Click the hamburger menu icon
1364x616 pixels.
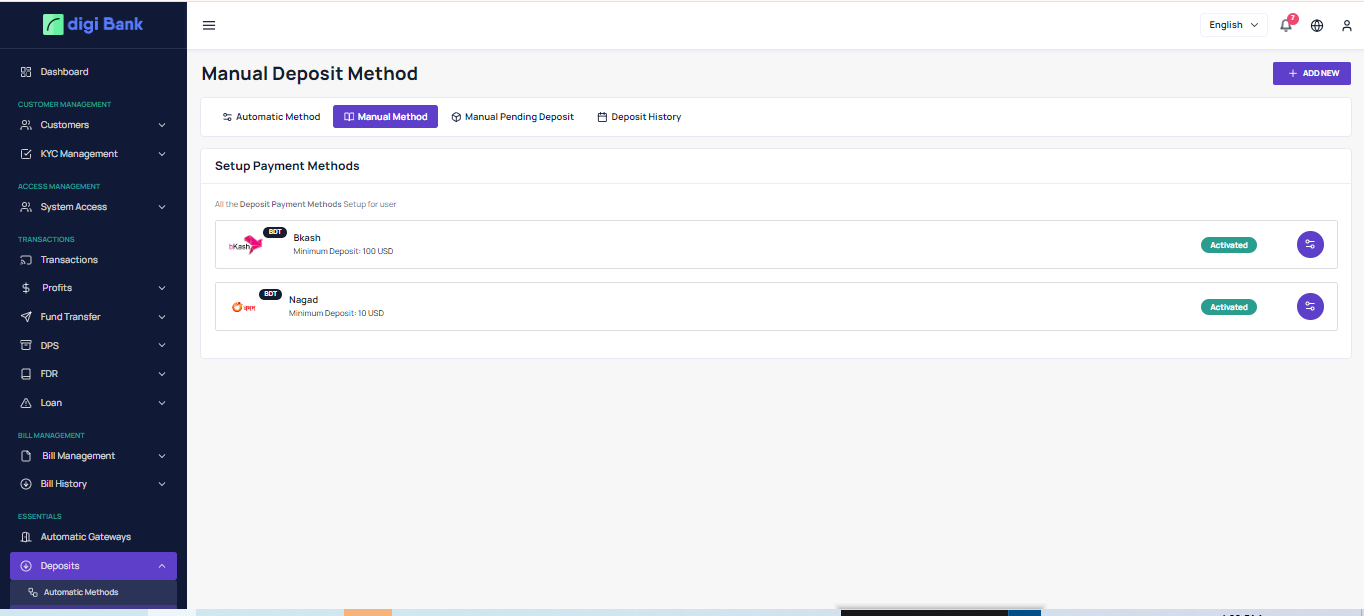click(x=209, y=25)
